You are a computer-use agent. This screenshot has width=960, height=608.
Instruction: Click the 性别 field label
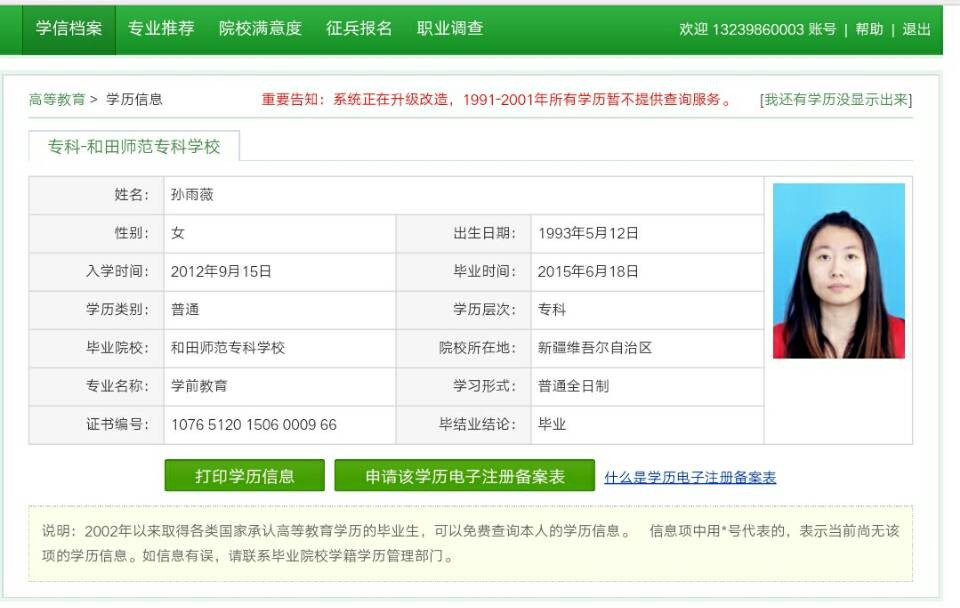(x=132, y=233)
